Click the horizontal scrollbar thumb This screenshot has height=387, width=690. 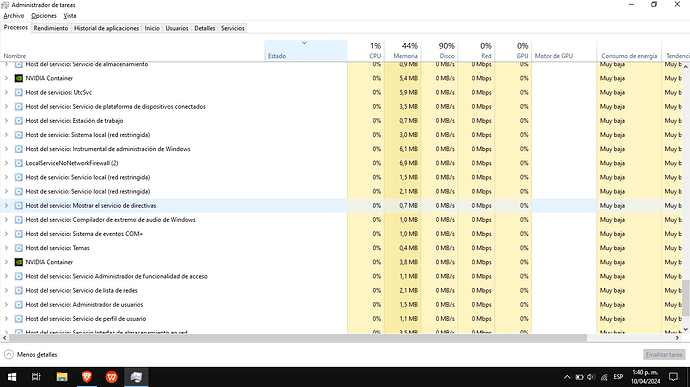click(x=297, y=338)
